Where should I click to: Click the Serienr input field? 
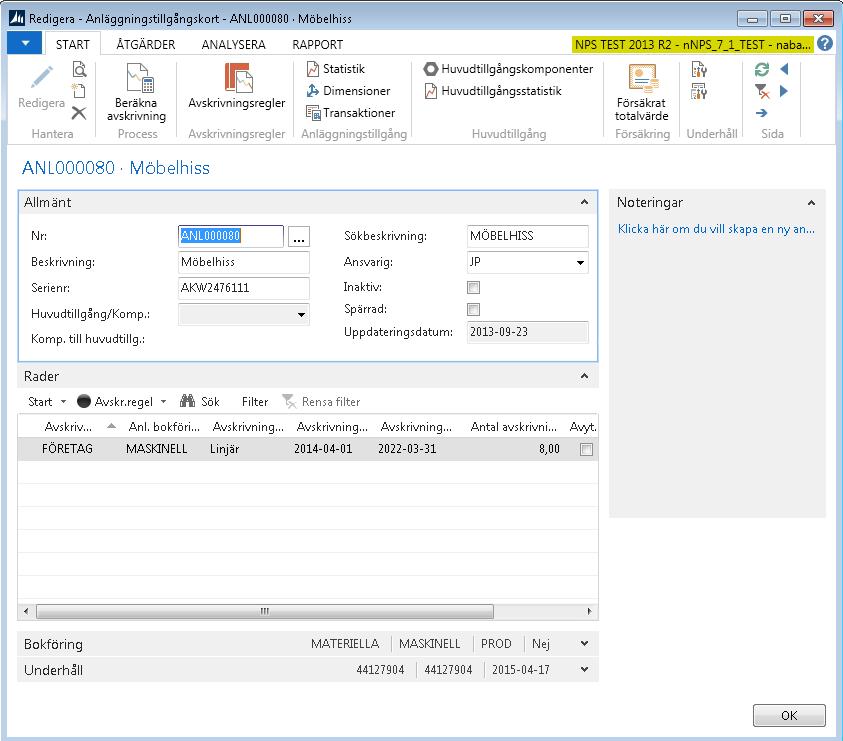tap(244, 288)
